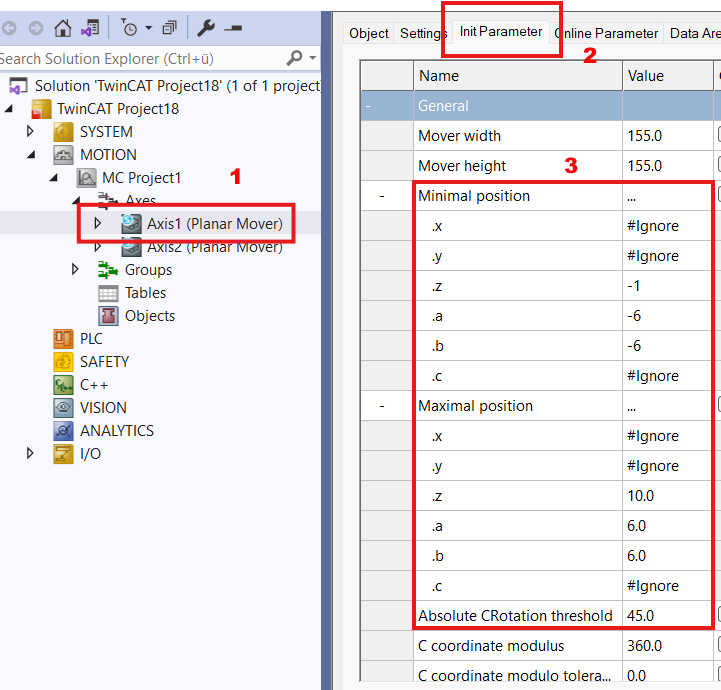Image resolution: width=721 pixels, height=690 pixels.
Task: Click the SAFETY icon
Action: pyautogui.click(x=63, y=362)
